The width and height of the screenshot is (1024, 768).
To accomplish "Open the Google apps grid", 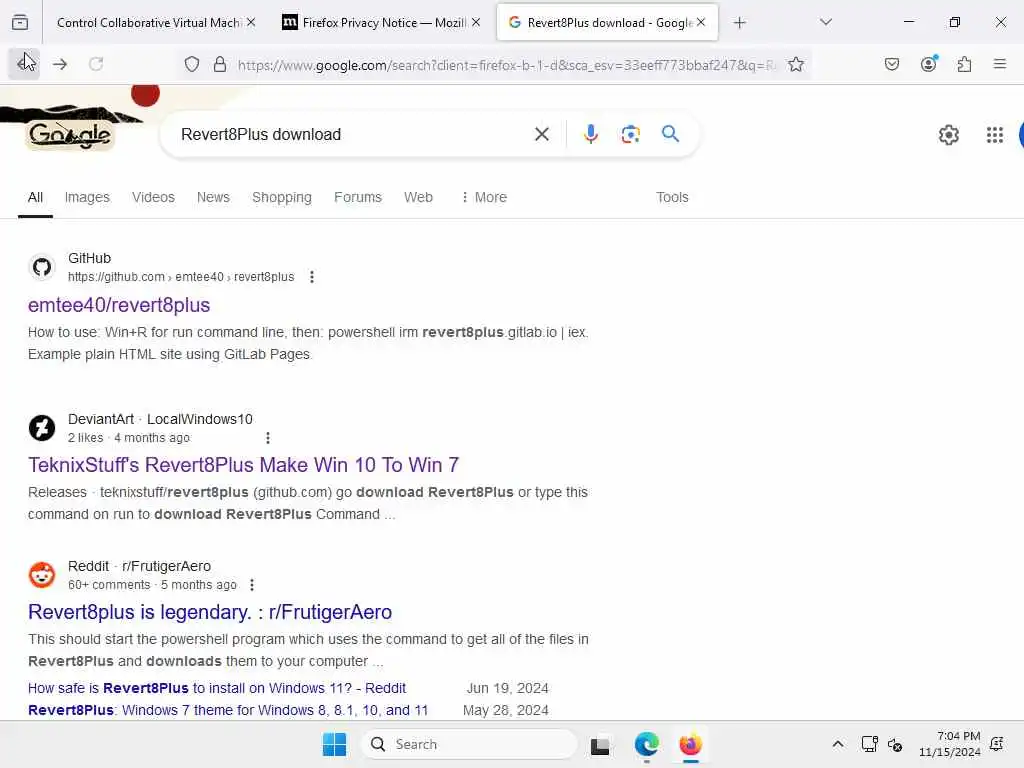I will [x=995, y=135].
